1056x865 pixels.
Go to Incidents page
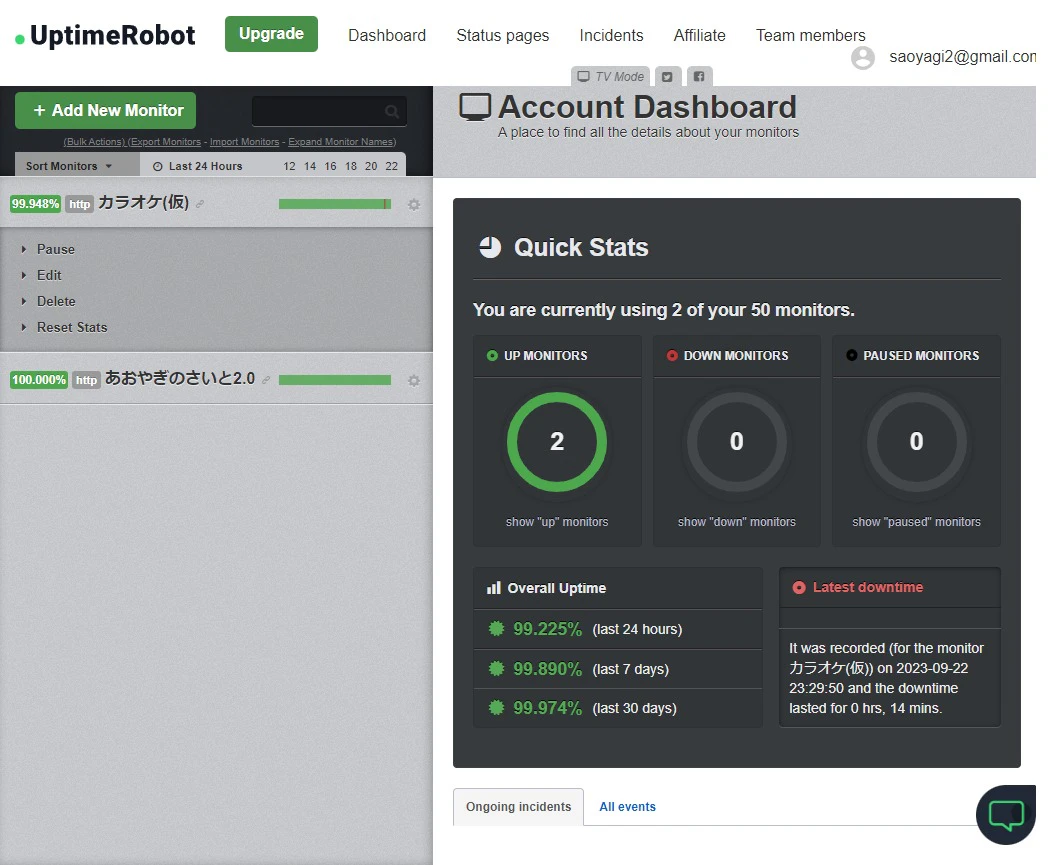pos(611,36)
